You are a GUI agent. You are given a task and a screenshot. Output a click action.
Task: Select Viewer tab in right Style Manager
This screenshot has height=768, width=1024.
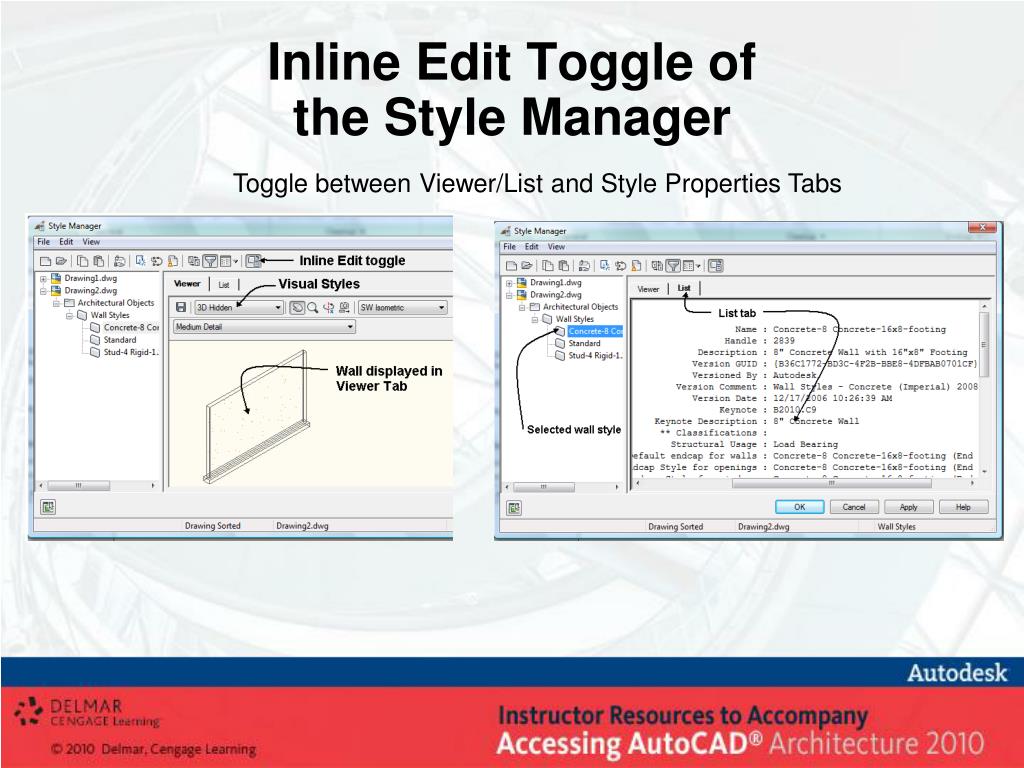click(x=648, y=289)
